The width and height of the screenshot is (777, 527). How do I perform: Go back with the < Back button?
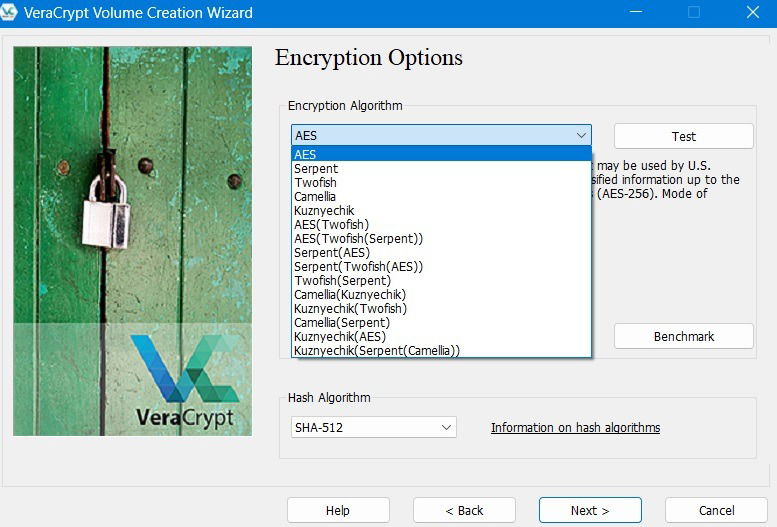coord(464,510)
